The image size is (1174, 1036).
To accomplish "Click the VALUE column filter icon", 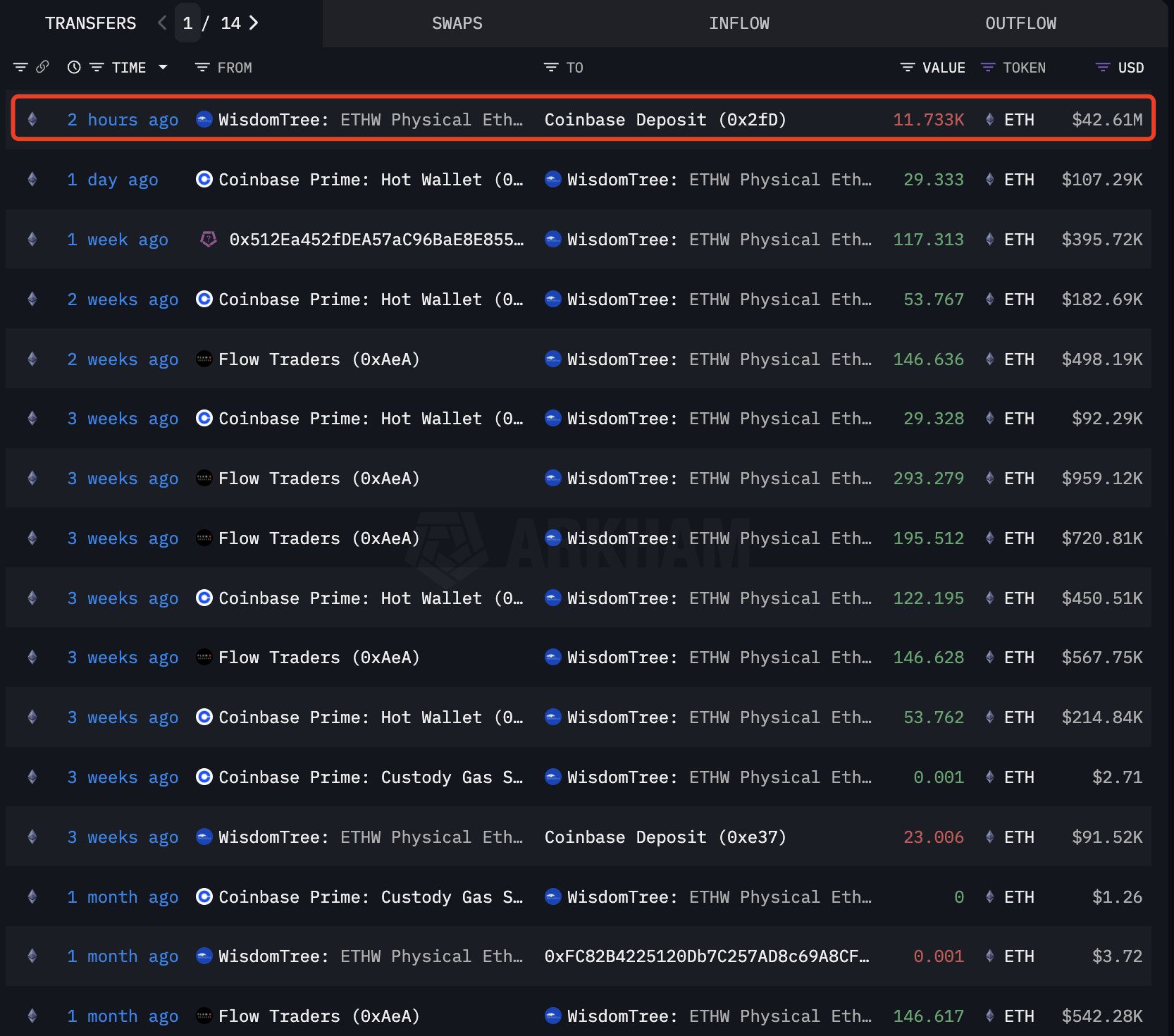I will (908, 68).
